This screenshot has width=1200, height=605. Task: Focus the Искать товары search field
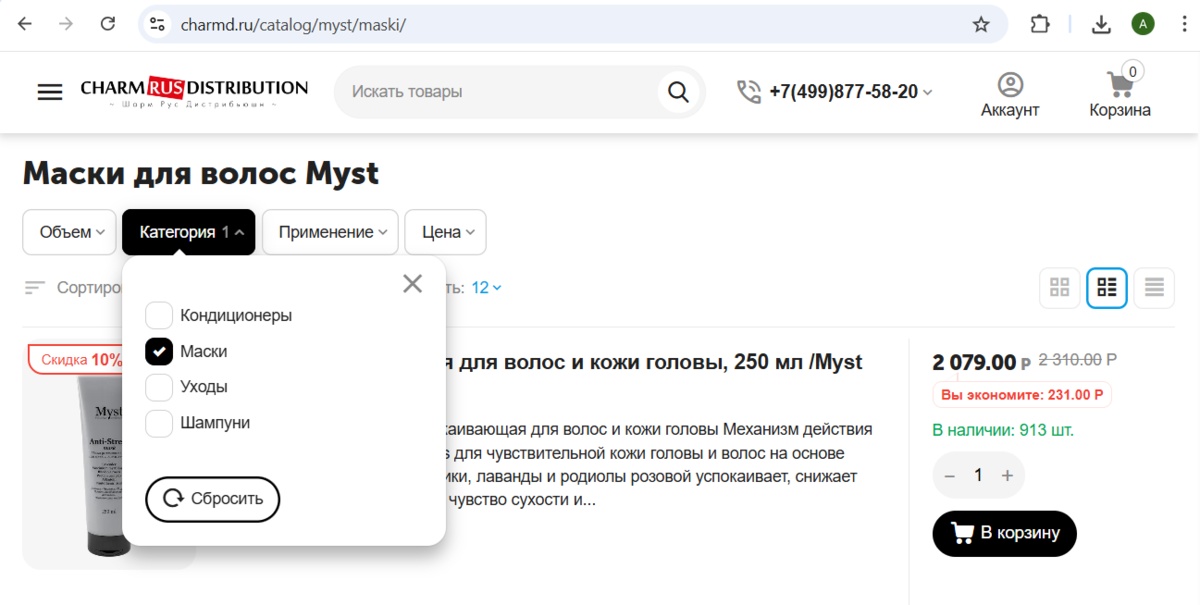click(x=500, y=92)
